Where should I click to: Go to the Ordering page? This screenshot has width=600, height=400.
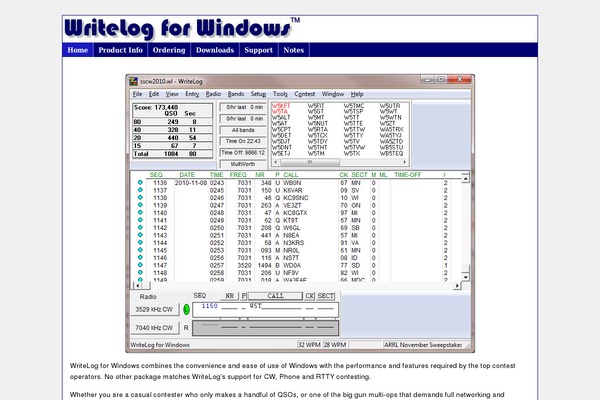169,50
